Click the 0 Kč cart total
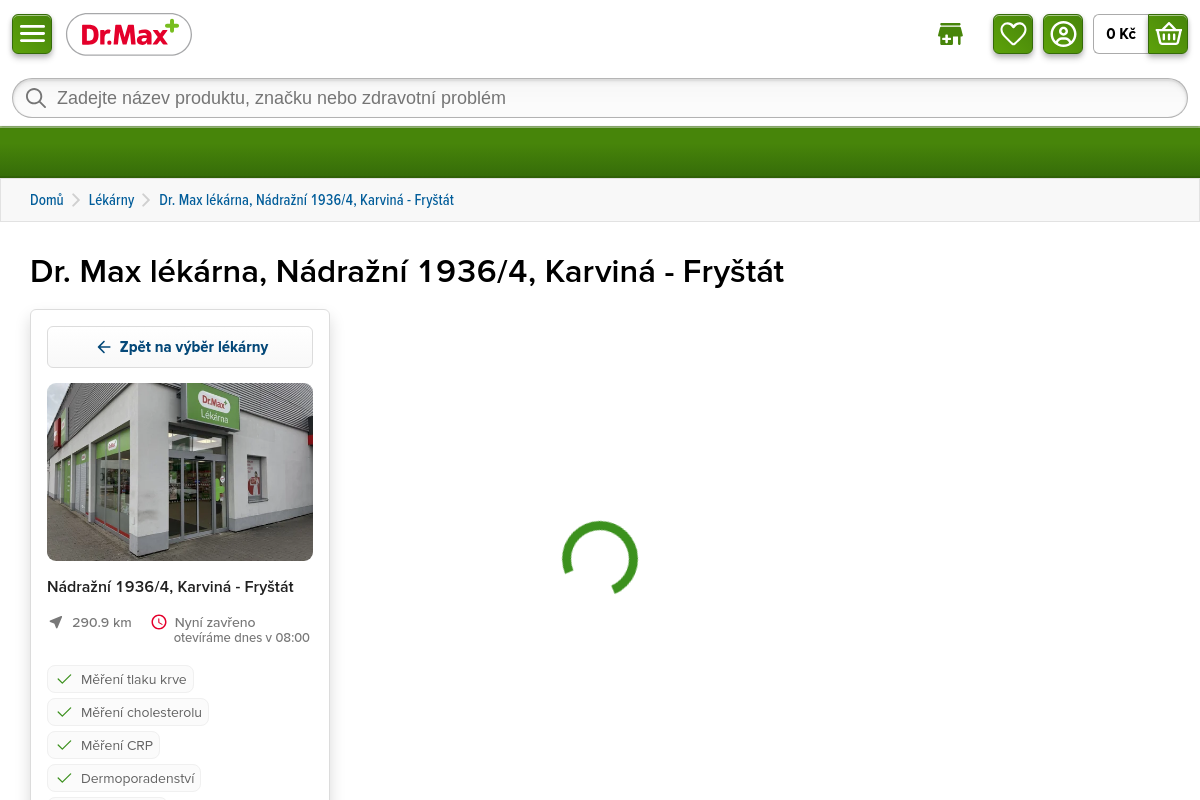1200x800 pixels. coord(1120,34)
